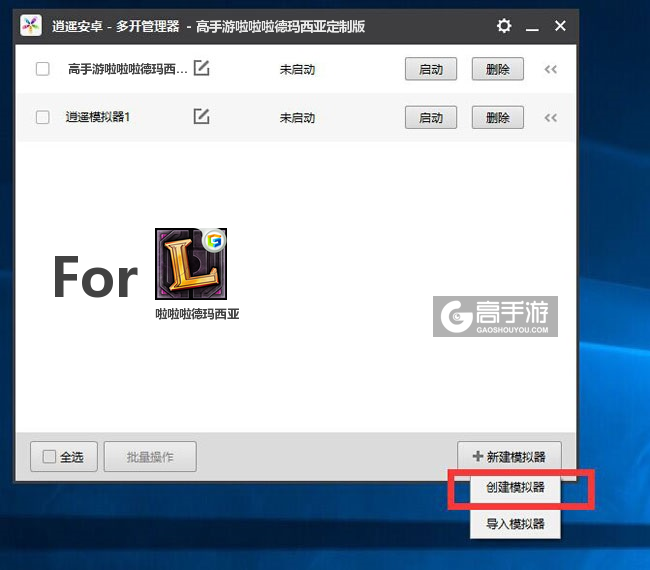650x570 pixels.
Task: Check the 全选 select-all box
Action: point(49,457)
